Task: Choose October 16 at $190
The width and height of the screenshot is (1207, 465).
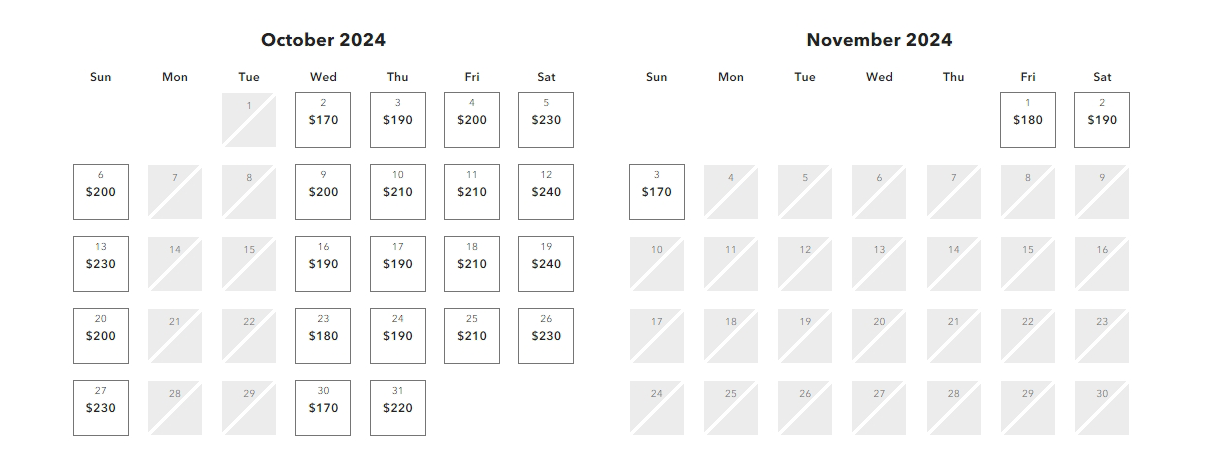Action: (x=323, y=264)
